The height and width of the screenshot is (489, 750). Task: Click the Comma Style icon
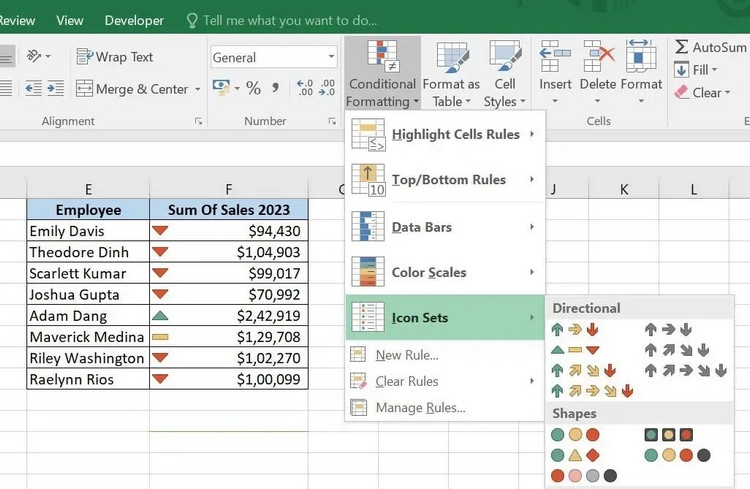pos(275,88)
